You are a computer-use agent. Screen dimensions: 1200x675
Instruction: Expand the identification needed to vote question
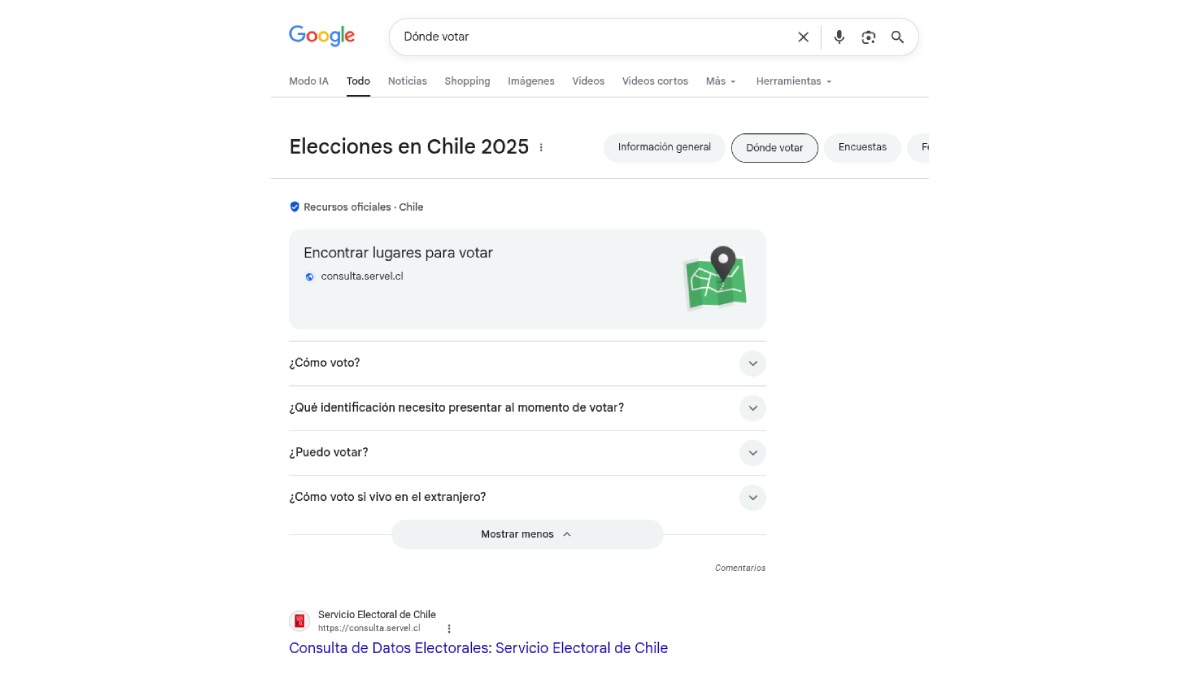[x=752, y=408]
